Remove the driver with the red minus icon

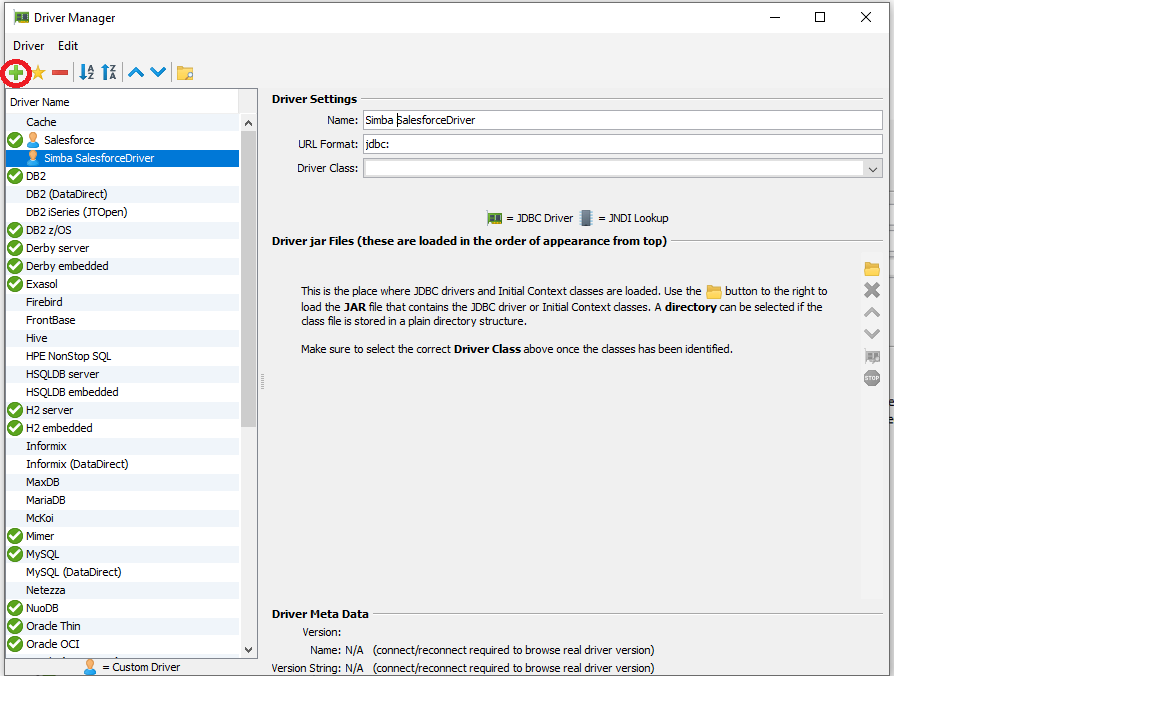click(59, 72)
